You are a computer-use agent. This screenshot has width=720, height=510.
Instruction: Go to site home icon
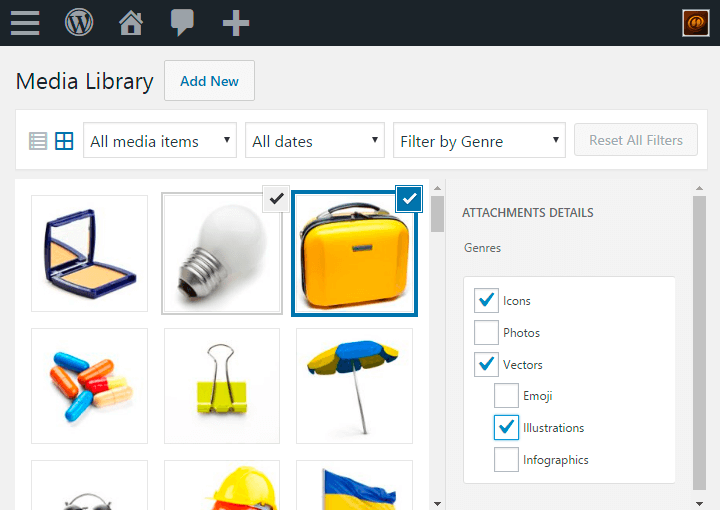click(131, 23)
